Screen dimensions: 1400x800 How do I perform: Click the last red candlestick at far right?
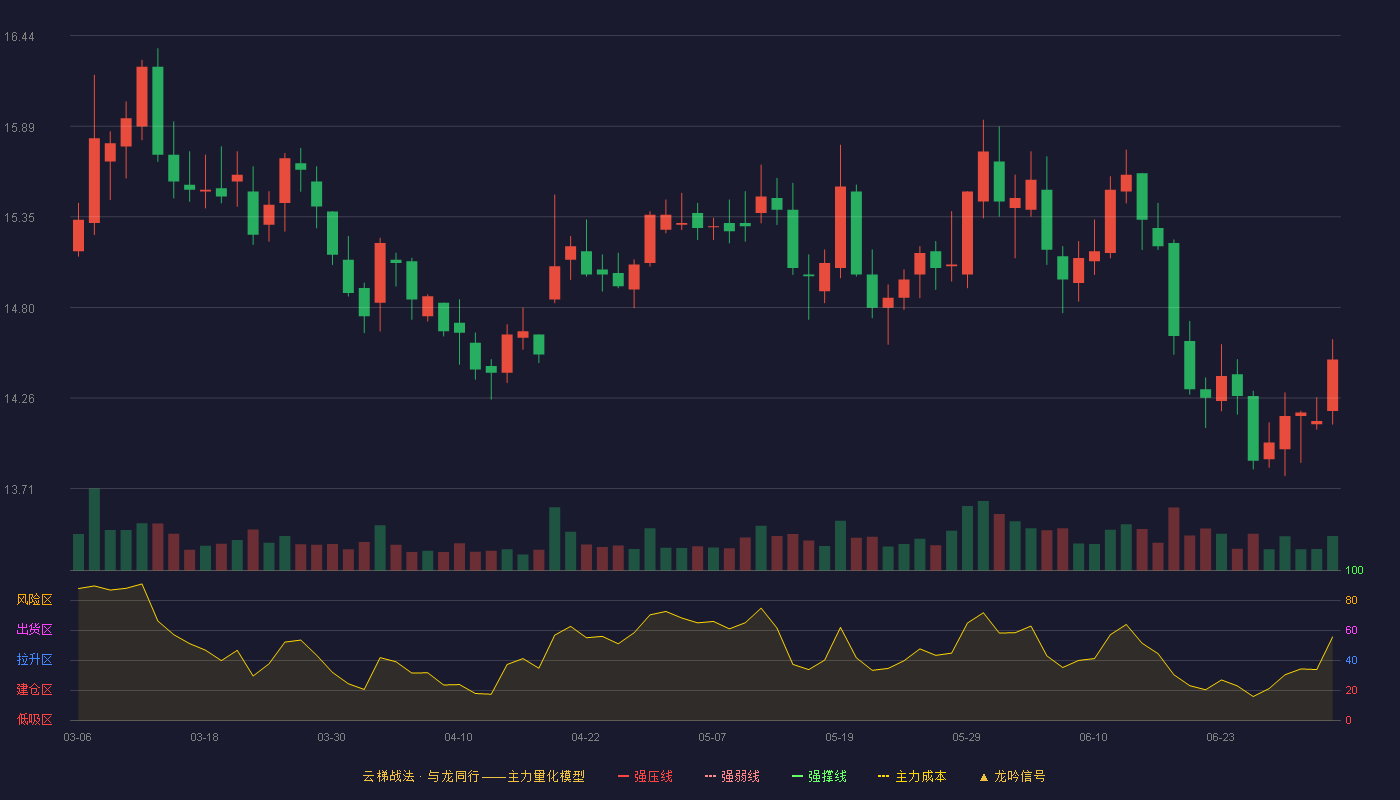[x=1332, y=385]
